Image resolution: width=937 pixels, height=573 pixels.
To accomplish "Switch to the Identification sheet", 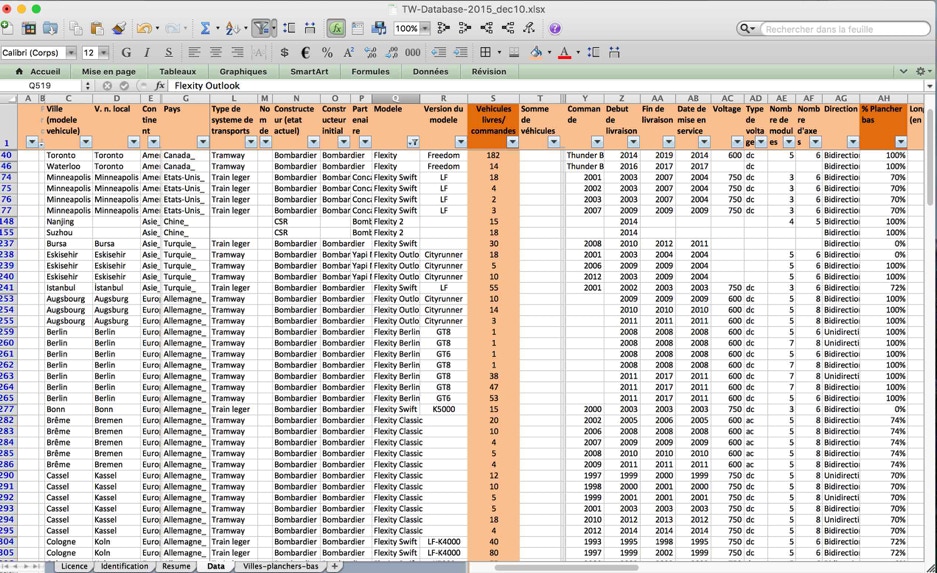I will pyautogui.click(x=124, y=566).
